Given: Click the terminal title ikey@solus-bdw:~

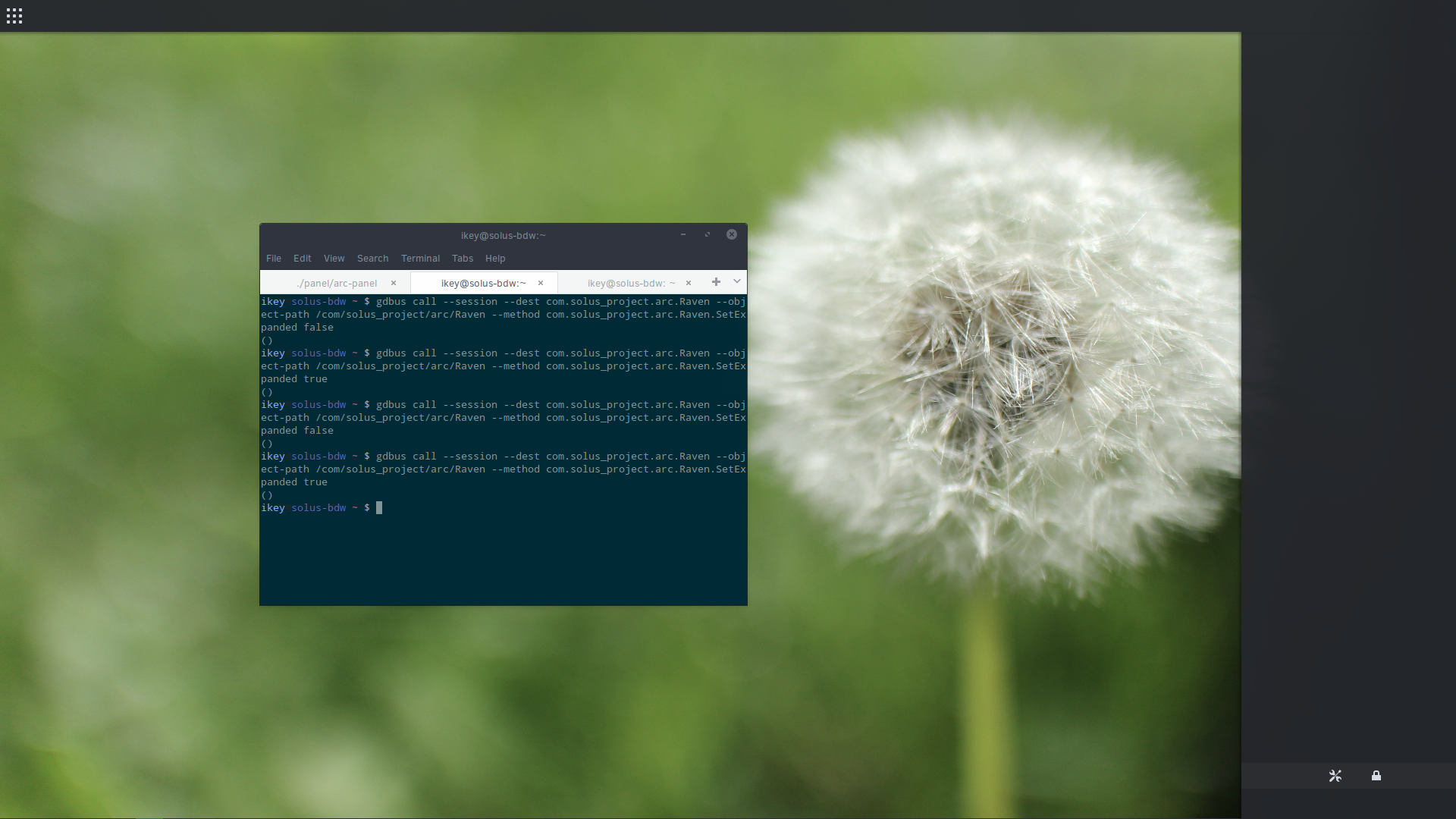Looking at the screenshot, I should point(504,236).
